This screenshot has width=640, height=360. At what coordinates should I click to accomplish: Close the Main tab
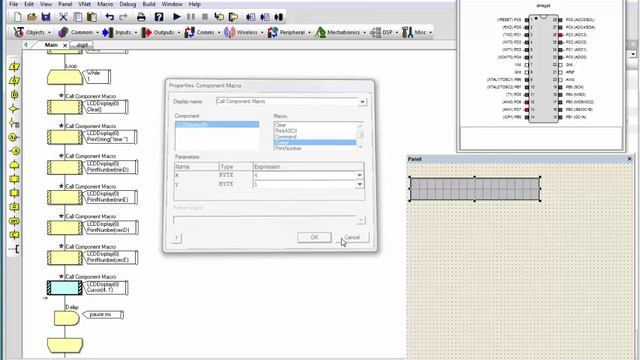coord(65,45)
